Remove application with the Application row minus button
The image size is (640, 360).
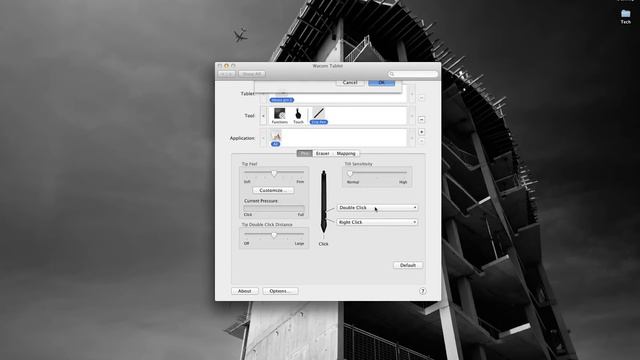(x=422, y=141)
